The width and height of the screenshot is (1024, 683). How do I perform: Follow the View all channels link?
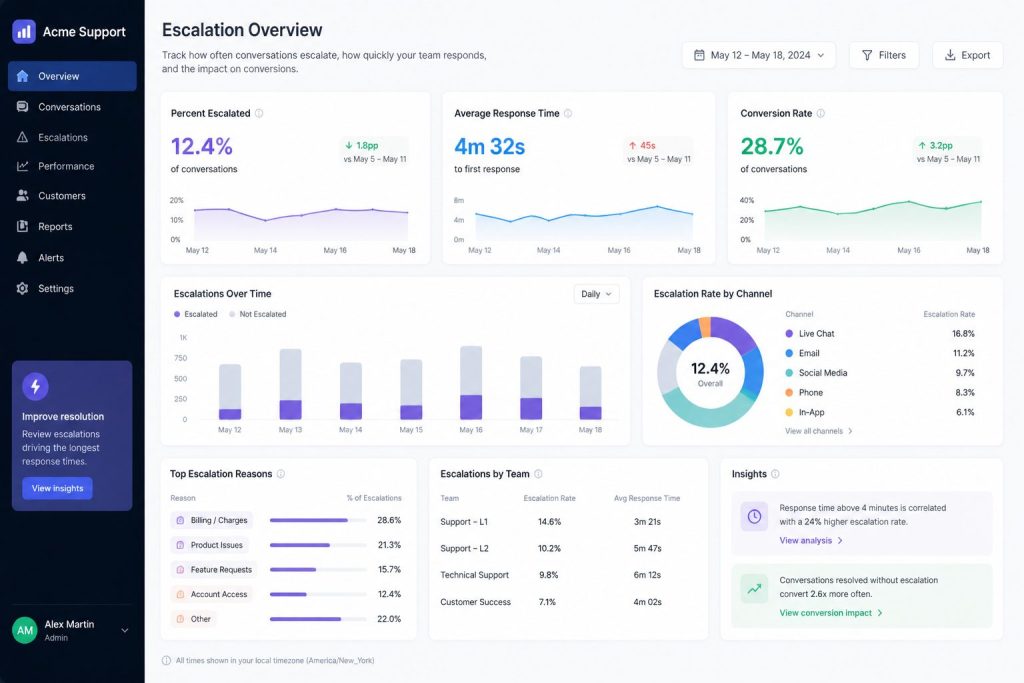818,431
